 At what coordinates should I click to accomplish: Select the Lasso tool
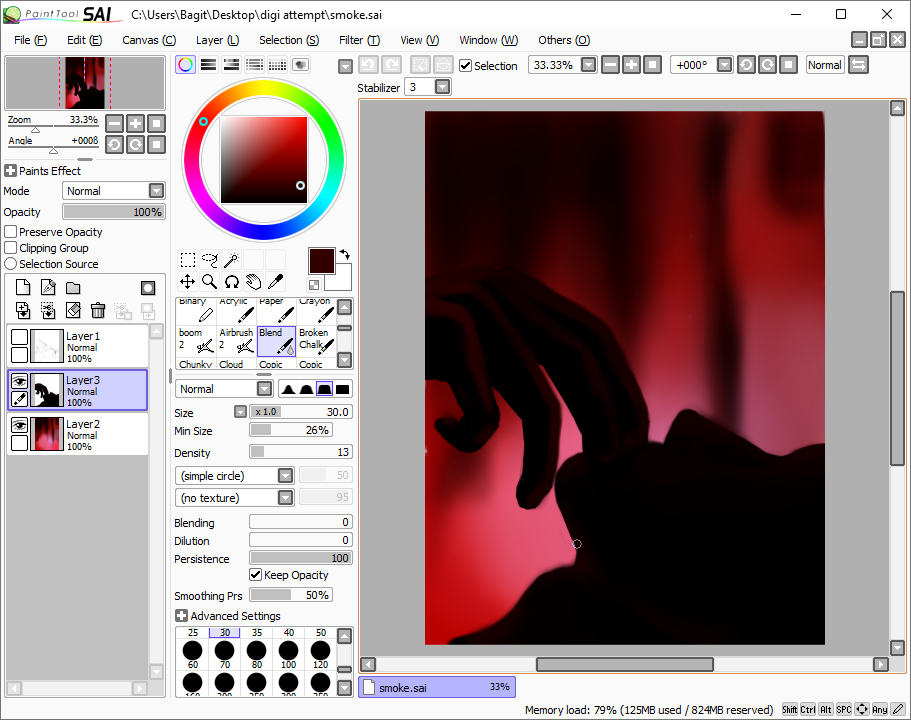point(209,259)
